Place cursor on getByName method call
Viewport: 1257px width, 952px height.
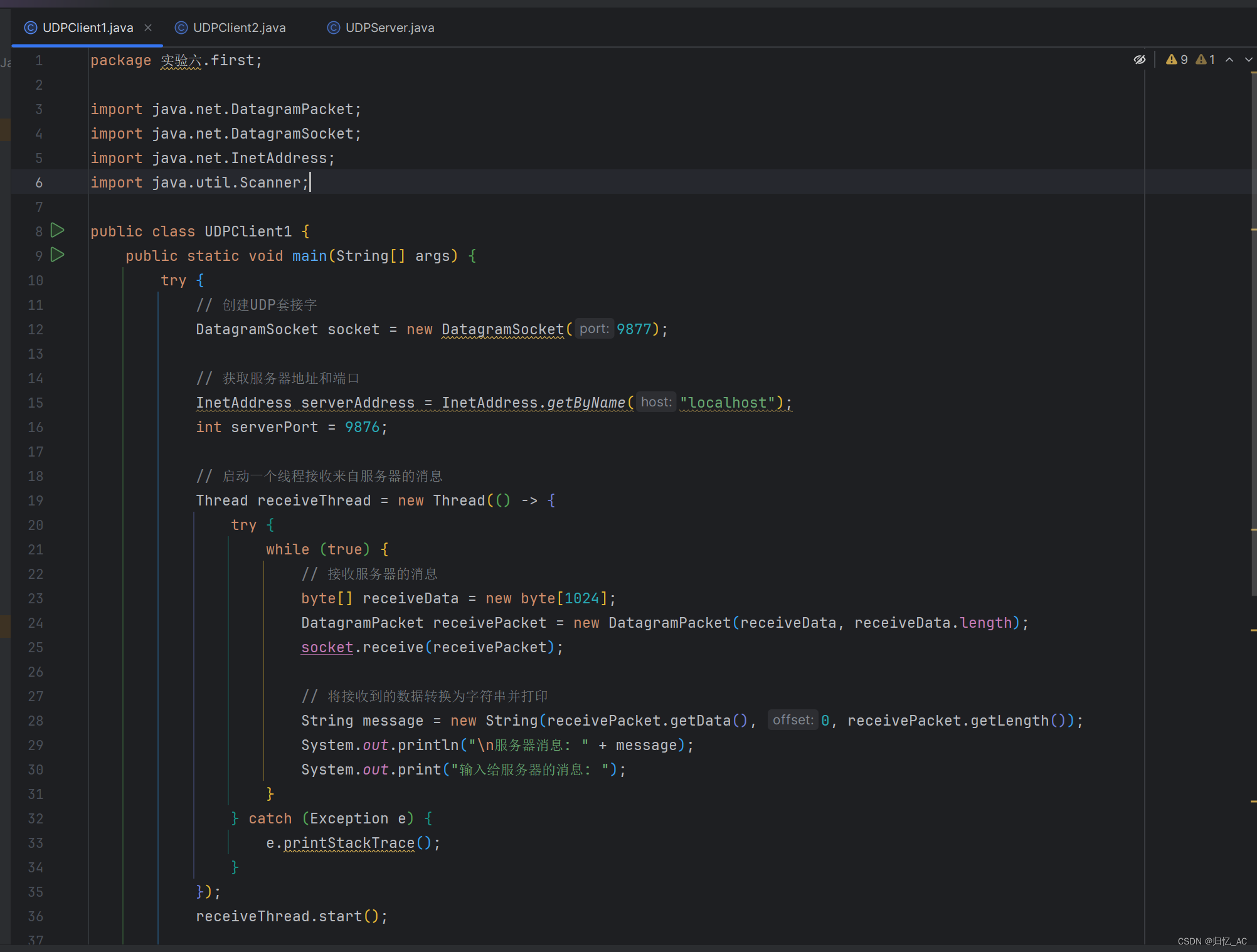[586, 403]
